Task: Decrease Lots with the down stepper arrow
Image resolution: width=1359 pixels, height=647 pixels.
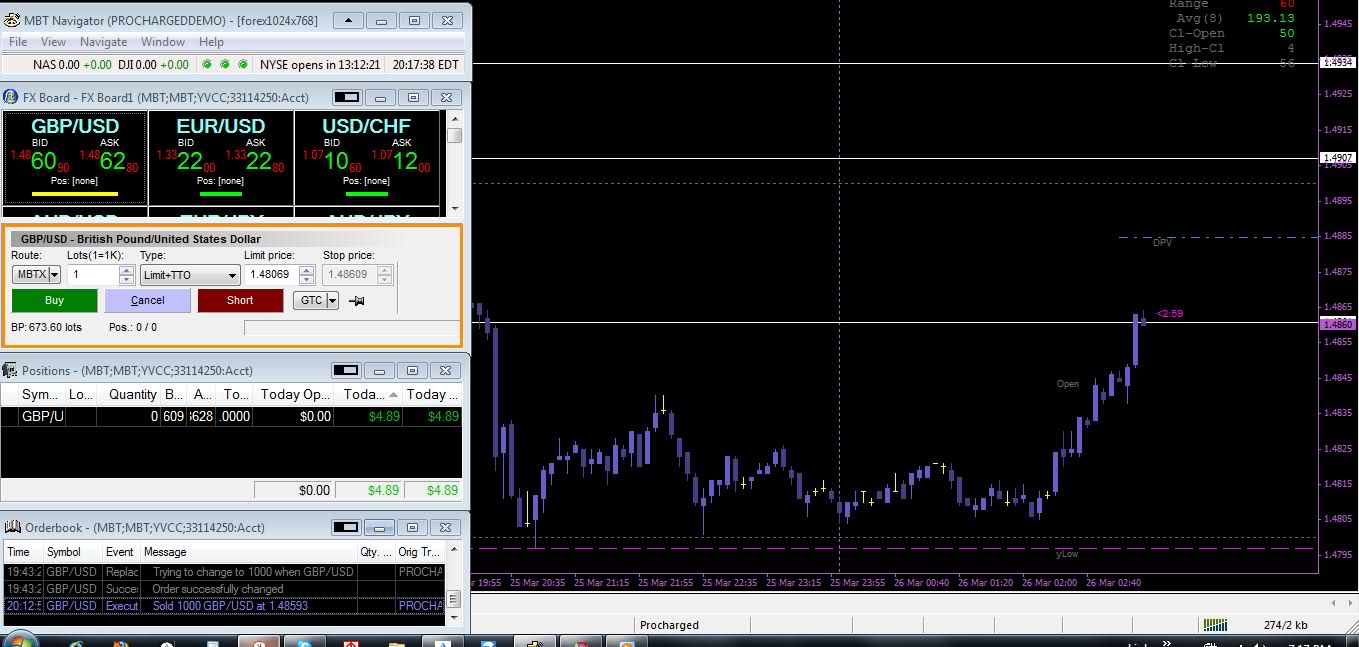Action: tap(126, 279)
